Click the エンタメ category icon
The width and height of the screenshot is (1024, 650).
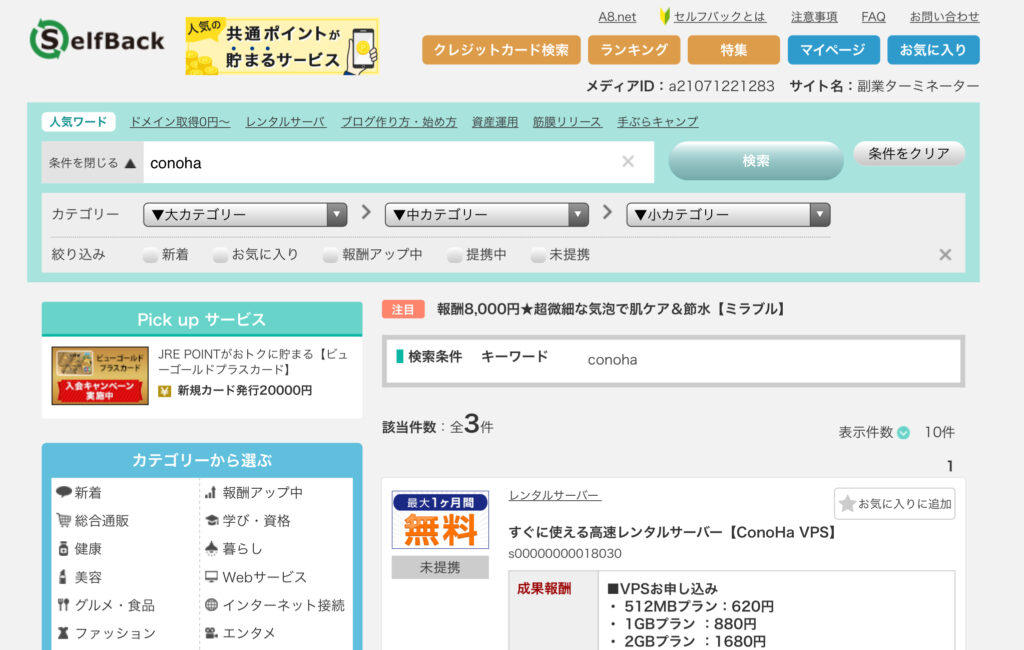coord(212,633)
